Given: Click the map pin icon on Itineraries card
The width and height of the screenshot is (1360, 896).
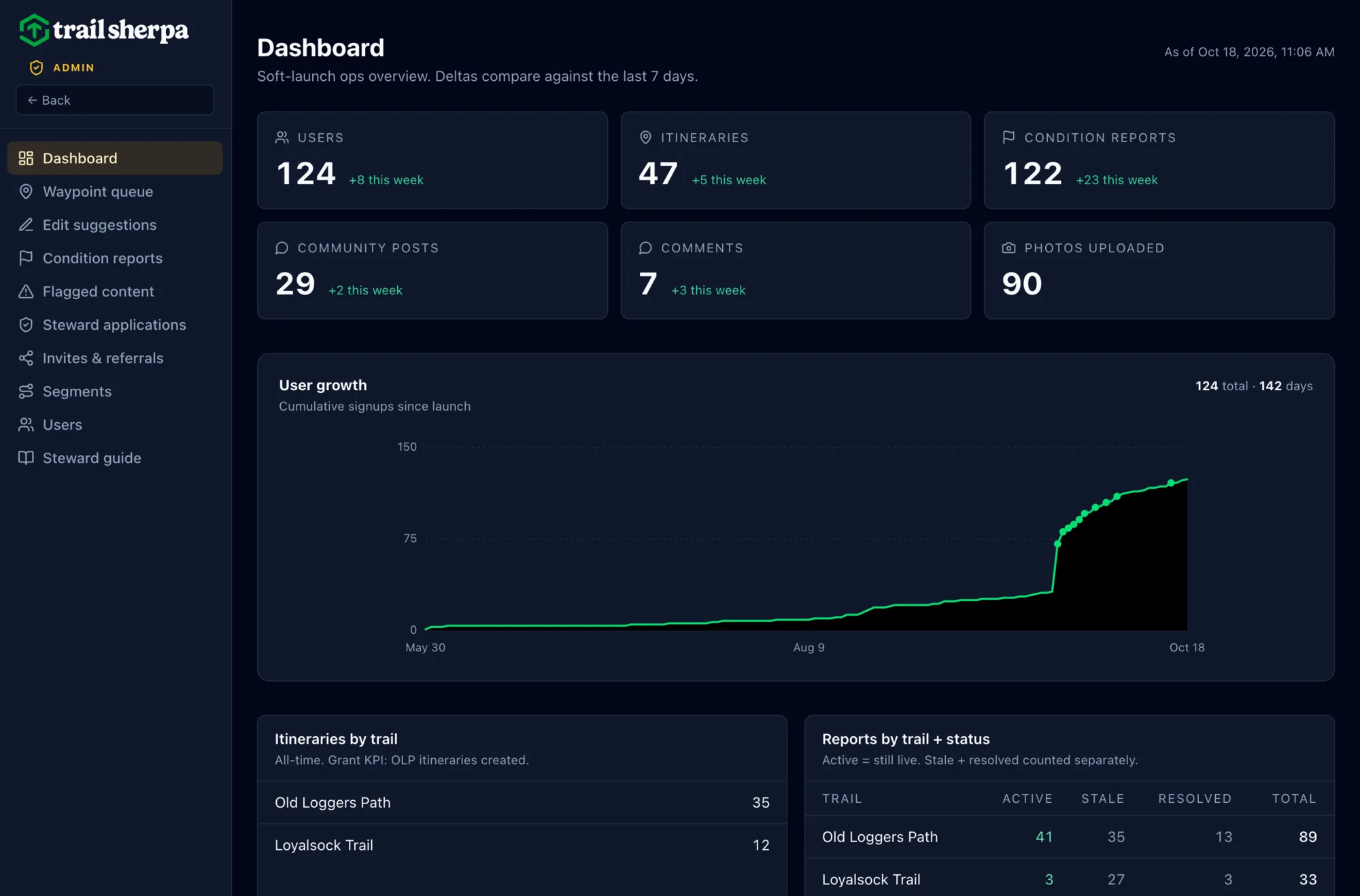Looking at the screenshot, I should click(645, 137).
